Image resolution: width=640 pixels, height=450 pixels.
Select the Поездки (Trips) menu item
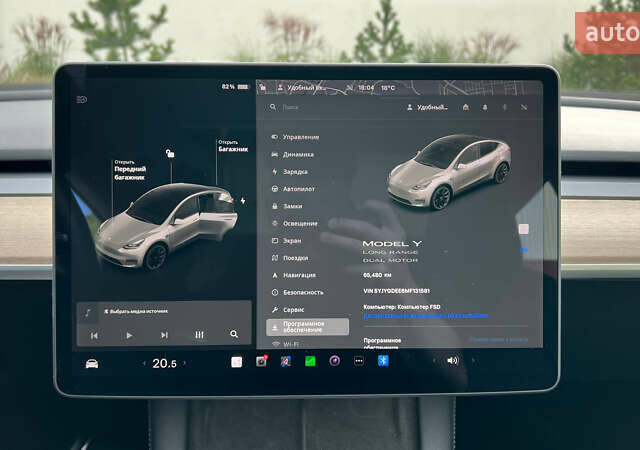point(290,258)
